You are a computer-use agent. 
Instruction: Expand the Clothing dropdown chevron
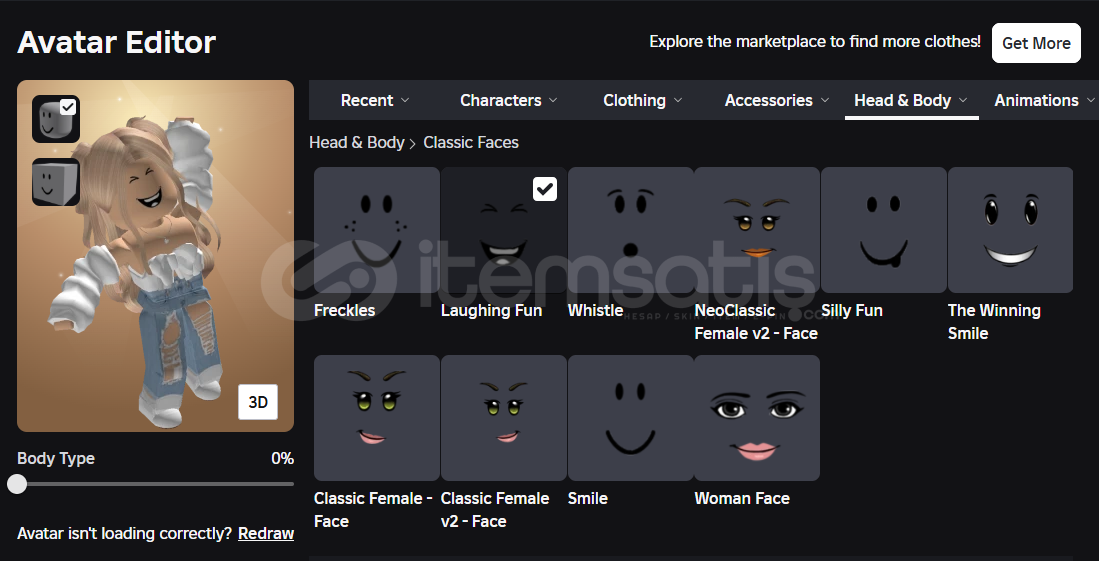click(678, 100)
